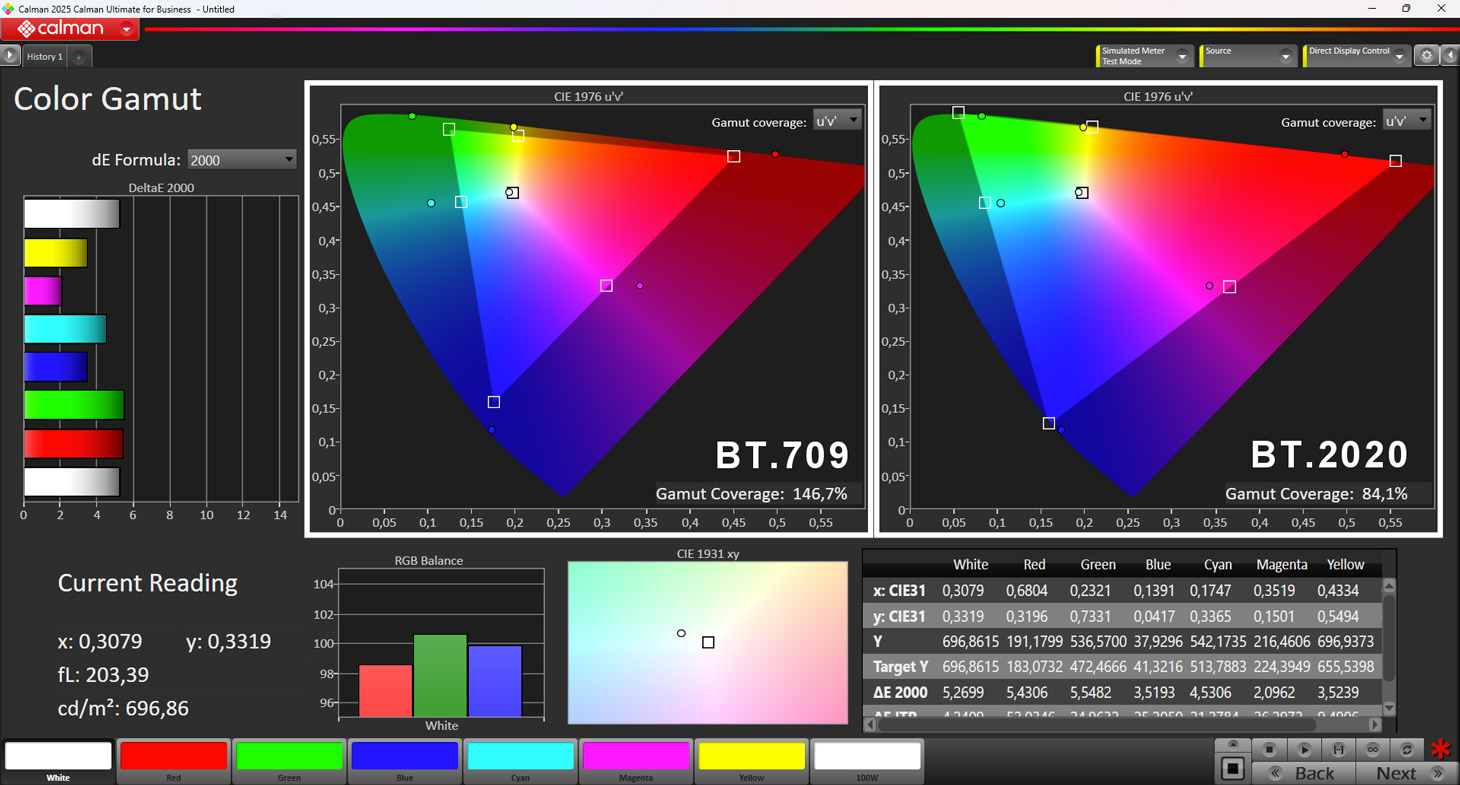
Task: Click the Back button
Action: 1304,773
